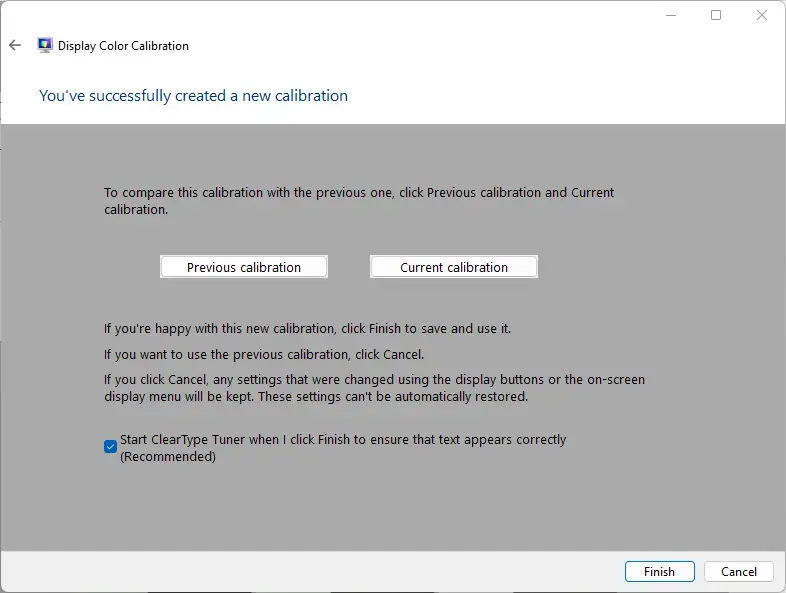
Task: Click the empty footer bar beside Finish
Action: pos(311,571)
